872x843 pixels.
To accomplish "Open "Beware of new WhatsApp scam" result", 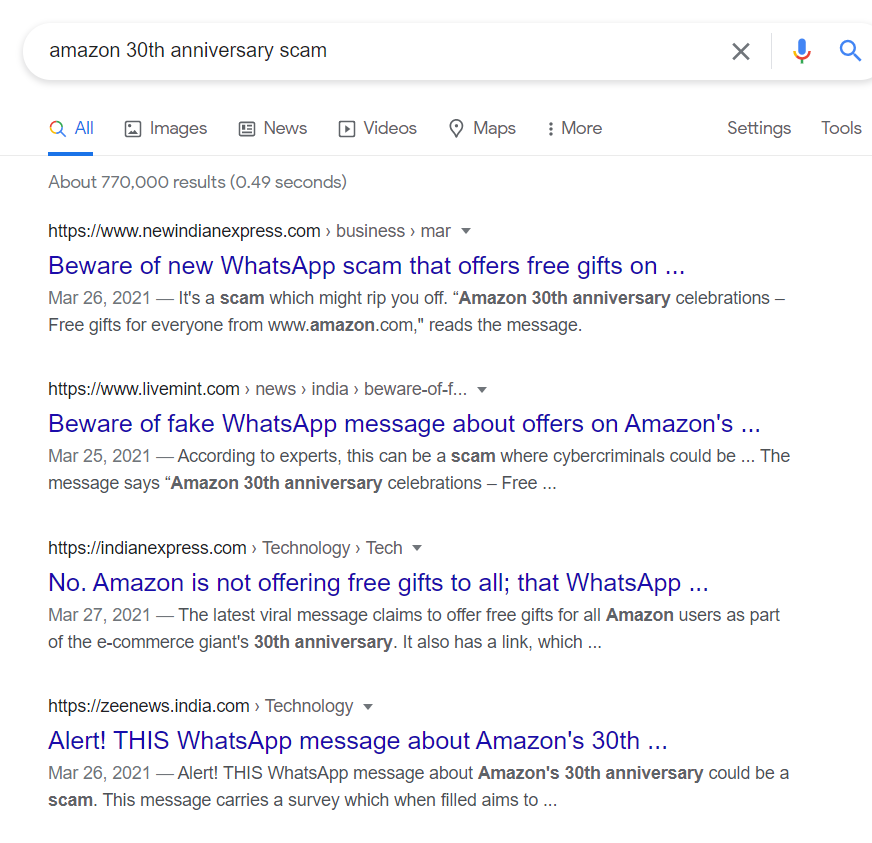I will pyautogui.click(x=366, y=266).
